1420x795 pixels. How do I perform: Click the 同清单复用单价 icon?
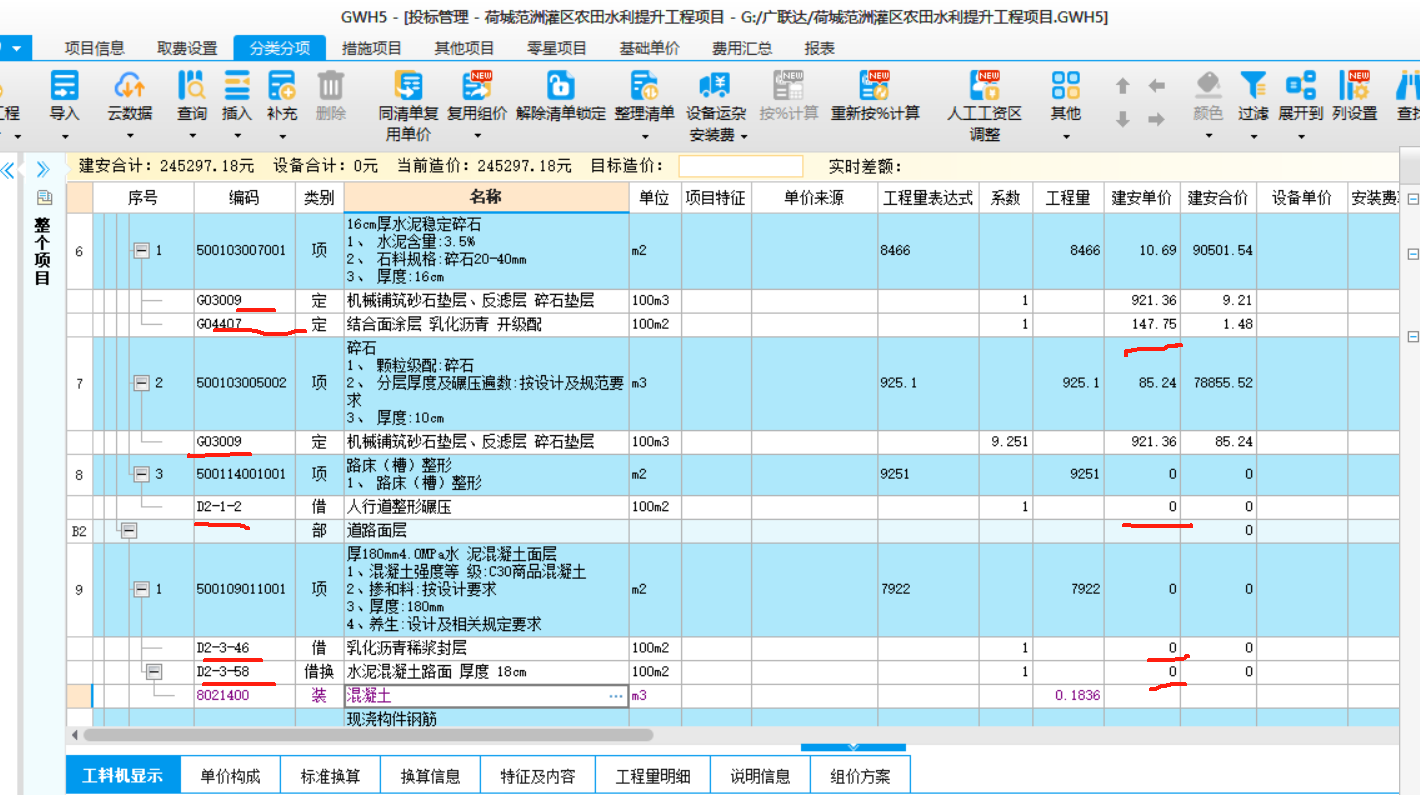(409, 85)
